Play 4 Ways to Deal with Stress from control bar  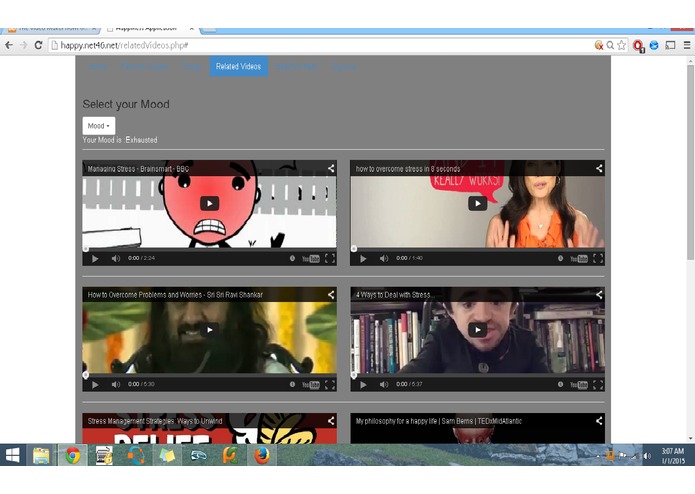(363, 385)
